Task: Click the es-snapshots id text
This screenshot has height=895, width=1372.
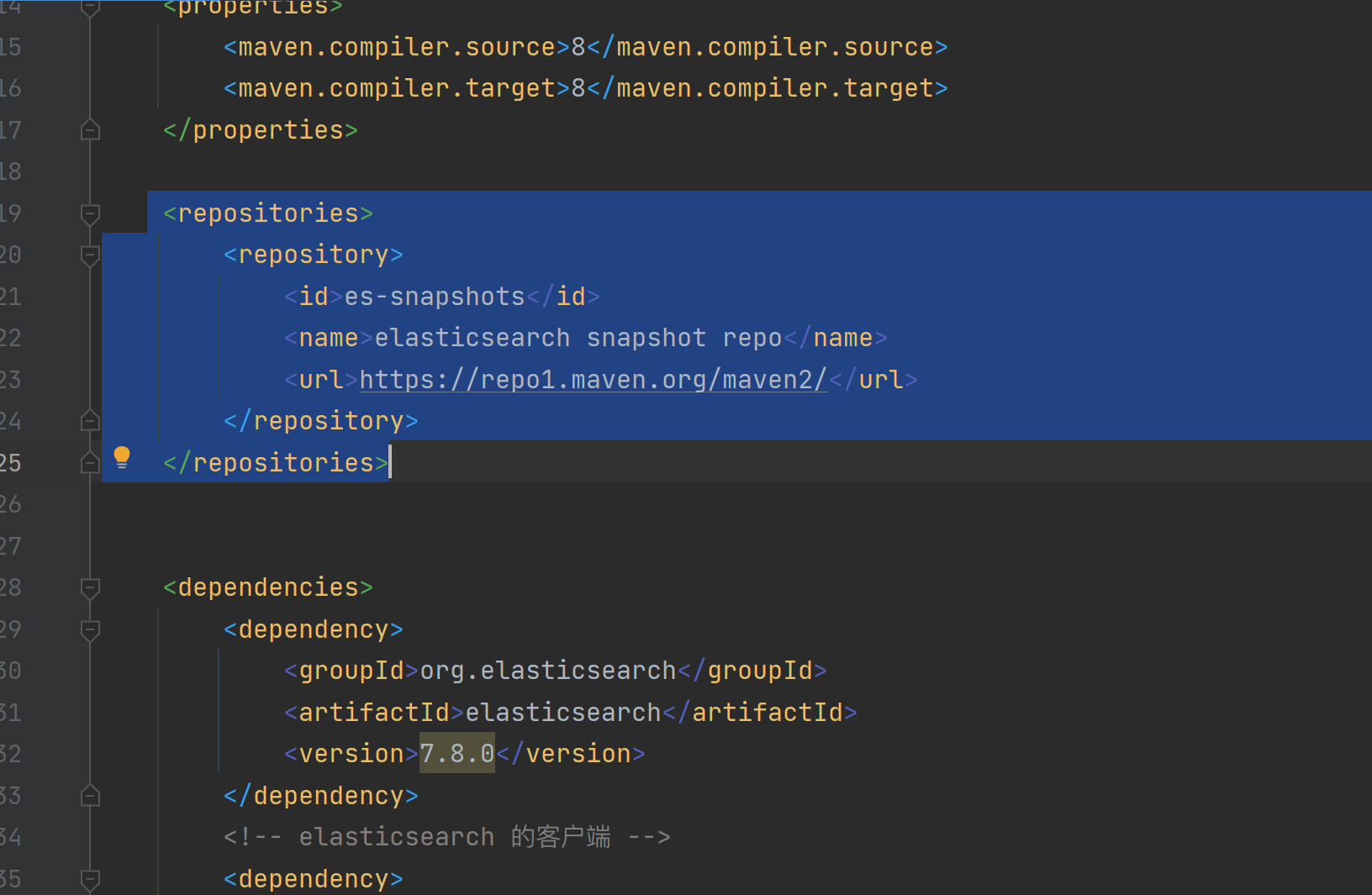Action: 434,296
